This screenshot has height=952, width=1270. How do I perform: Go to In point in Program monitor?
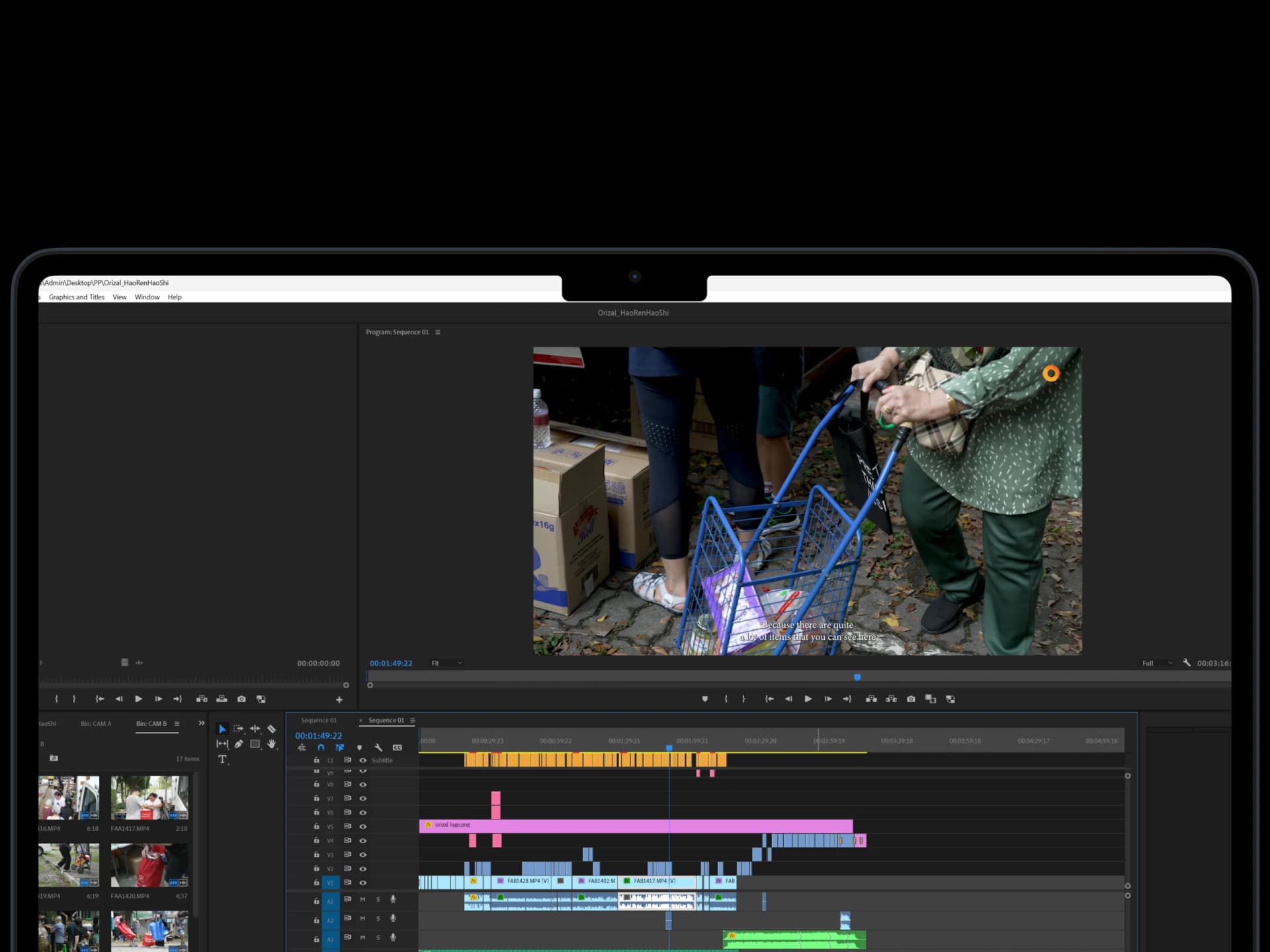click(x=769, y=699)
